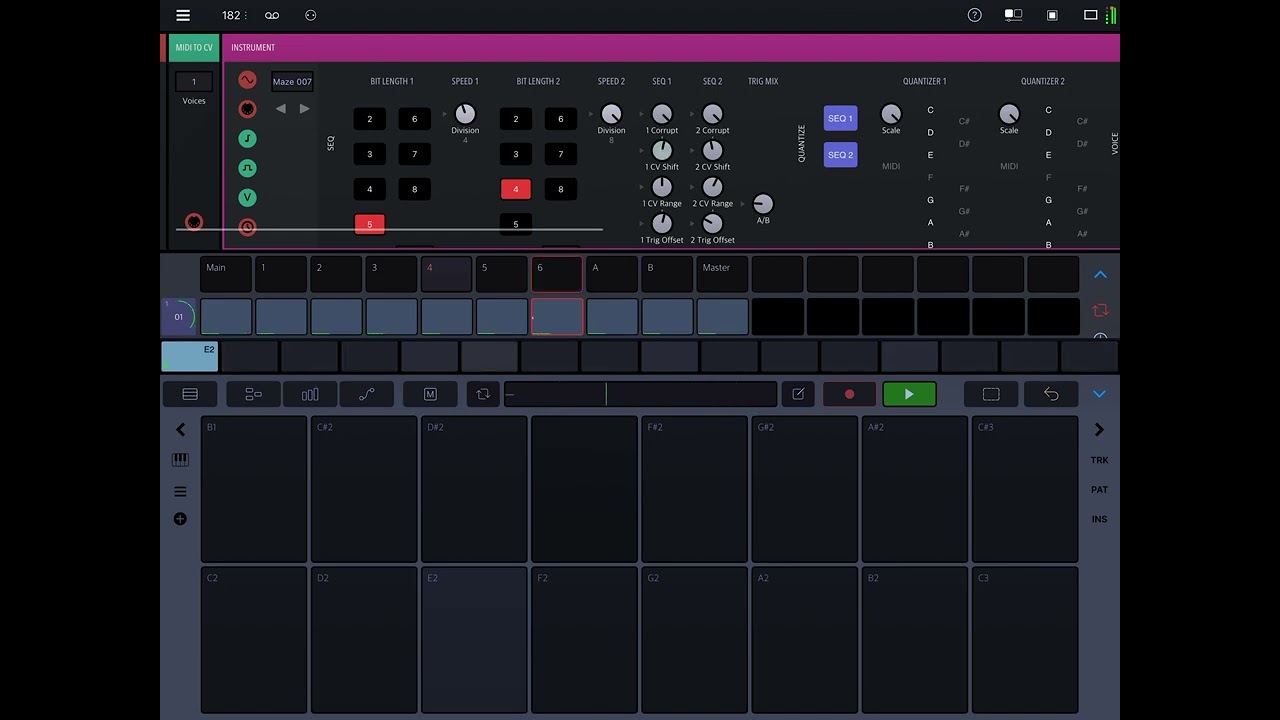Start playback with the green play button
The image size is (1280, 720).
click(909, 394)
